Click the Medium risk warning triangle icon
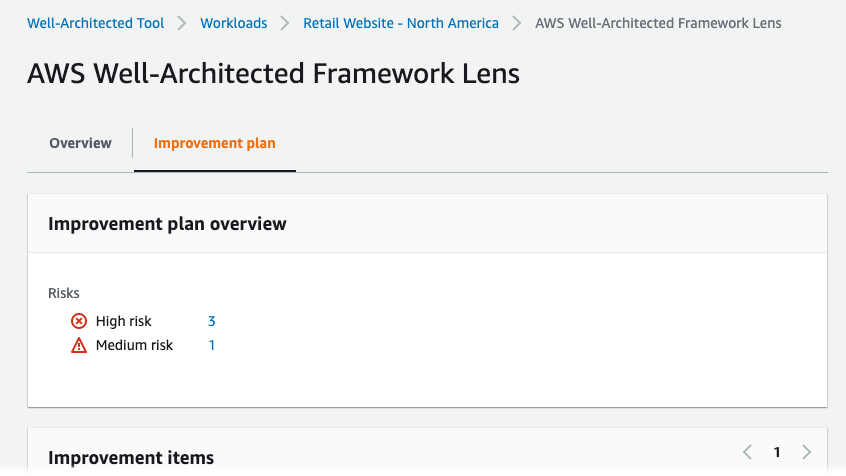 coord(79,346)
